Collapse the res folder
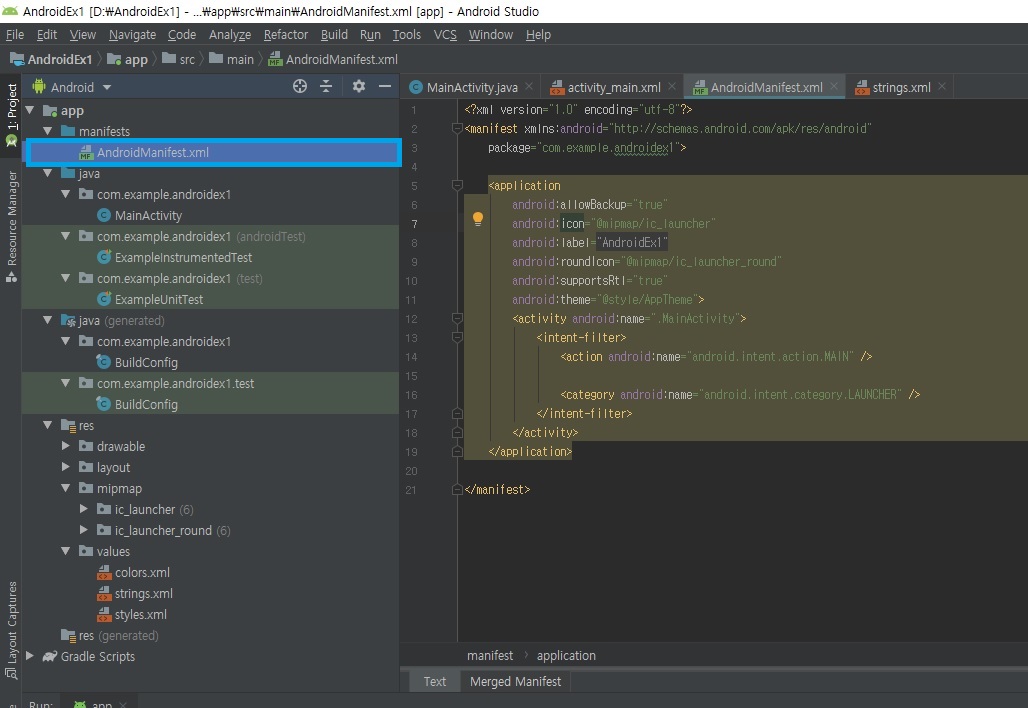Viewport: 1028px width, 708px height. (x=47, y=425)
